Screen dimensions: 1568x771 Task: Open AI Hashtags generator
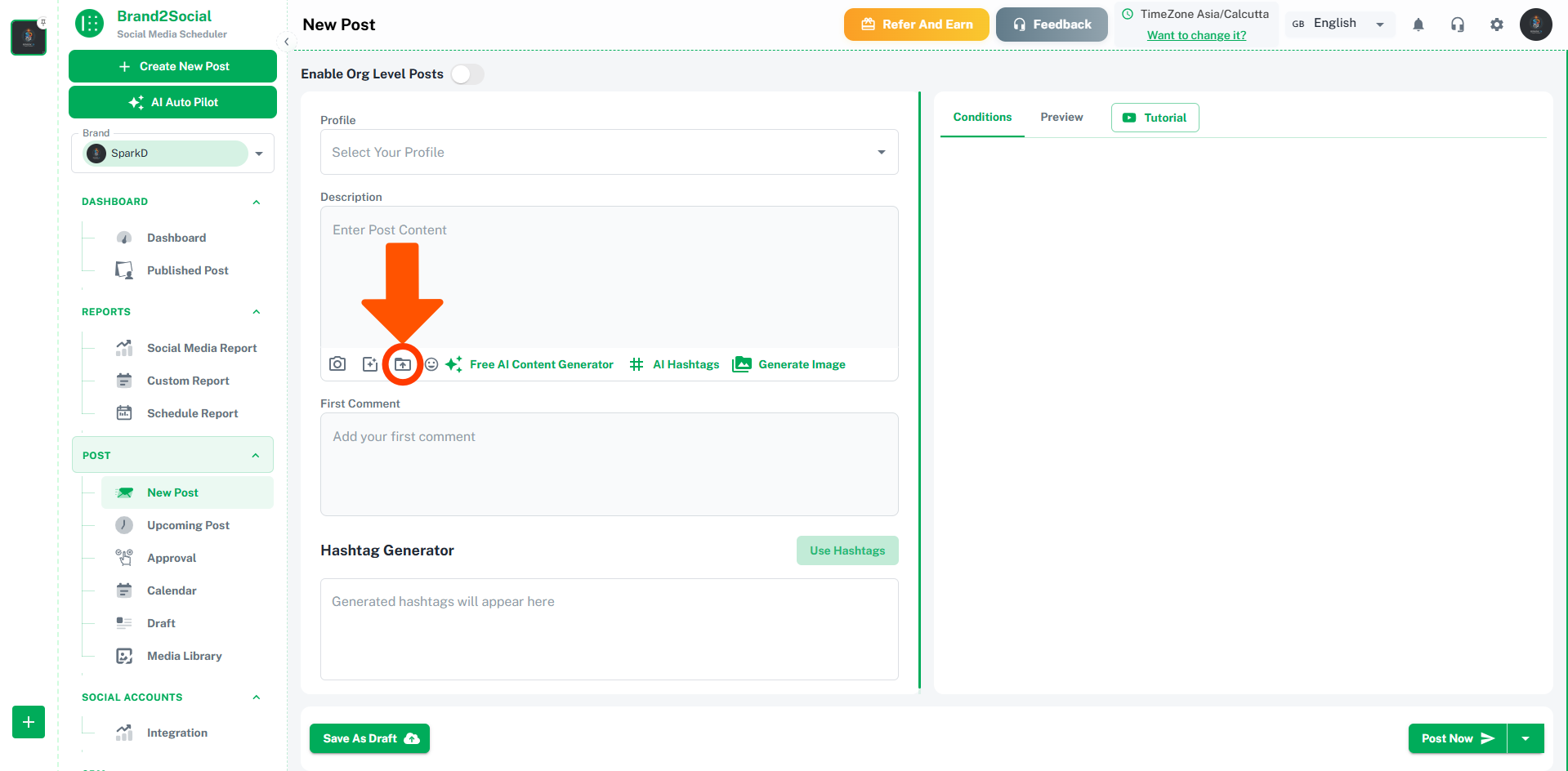click(673, 364)
